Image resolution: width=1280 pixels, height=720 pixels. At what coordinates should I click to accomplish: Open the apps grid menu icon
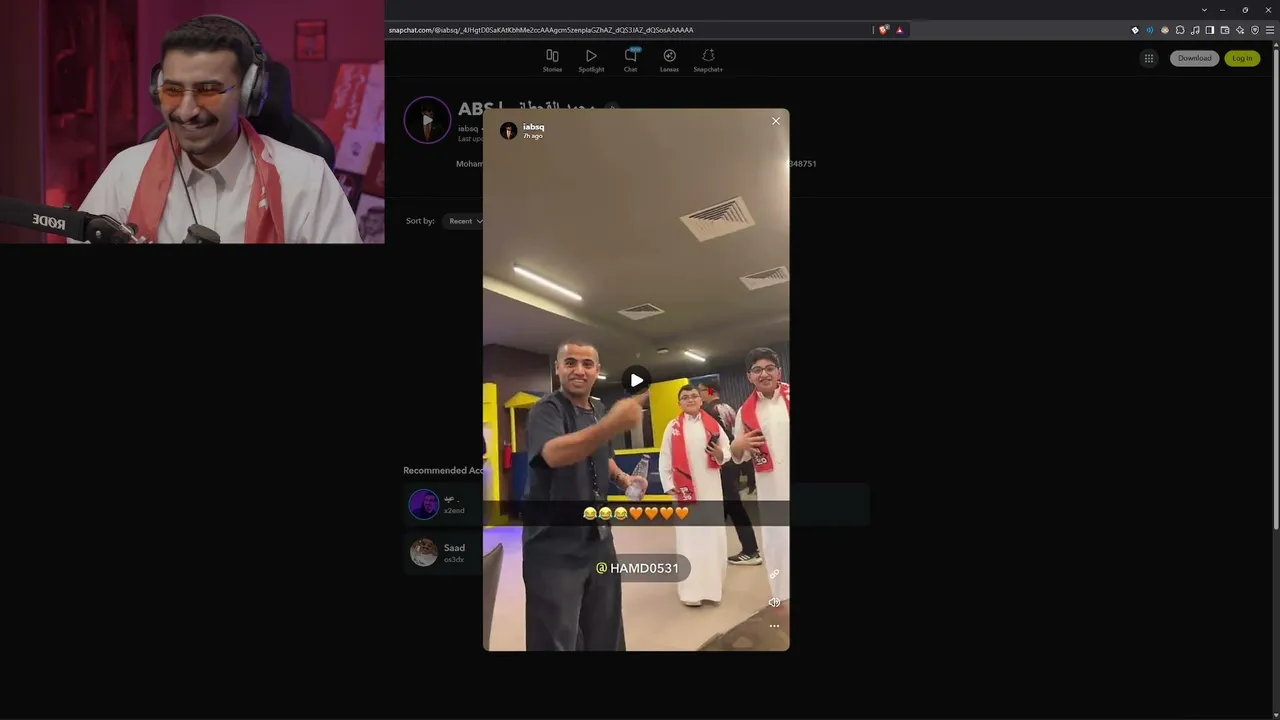[1148, 58]
